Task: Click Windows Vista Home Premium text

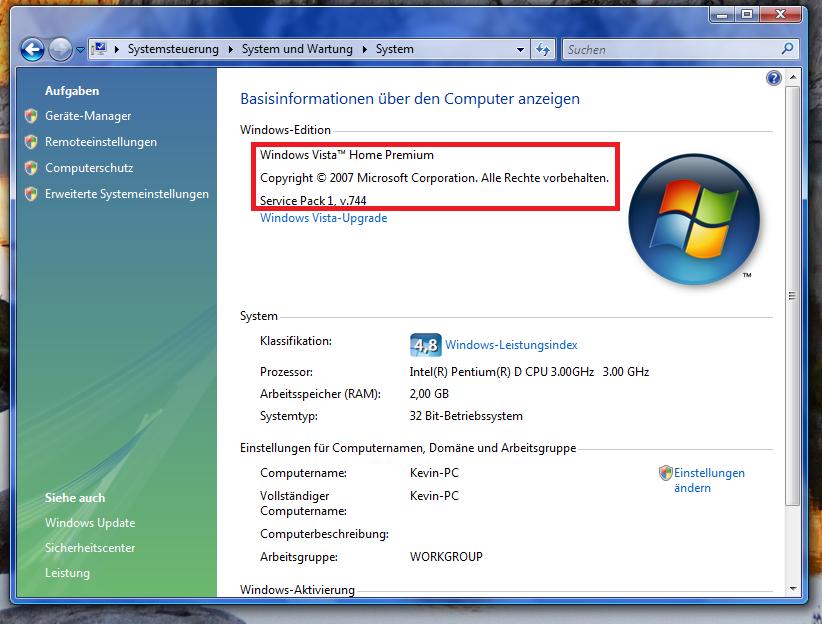Action: (x=347, y=155)
